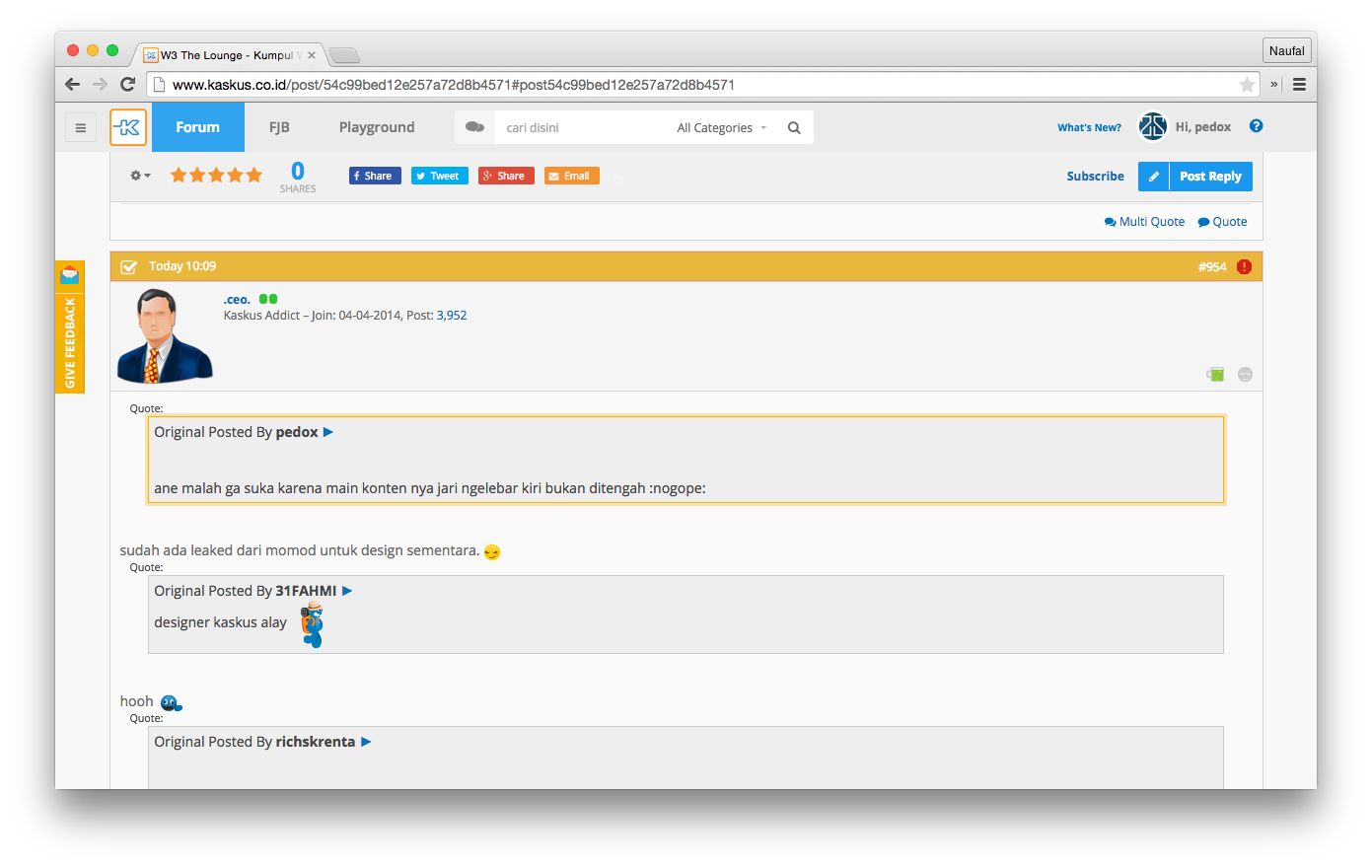Click the Quote link
Screen dimensions: 1372x868
[x=1222, y=222]
